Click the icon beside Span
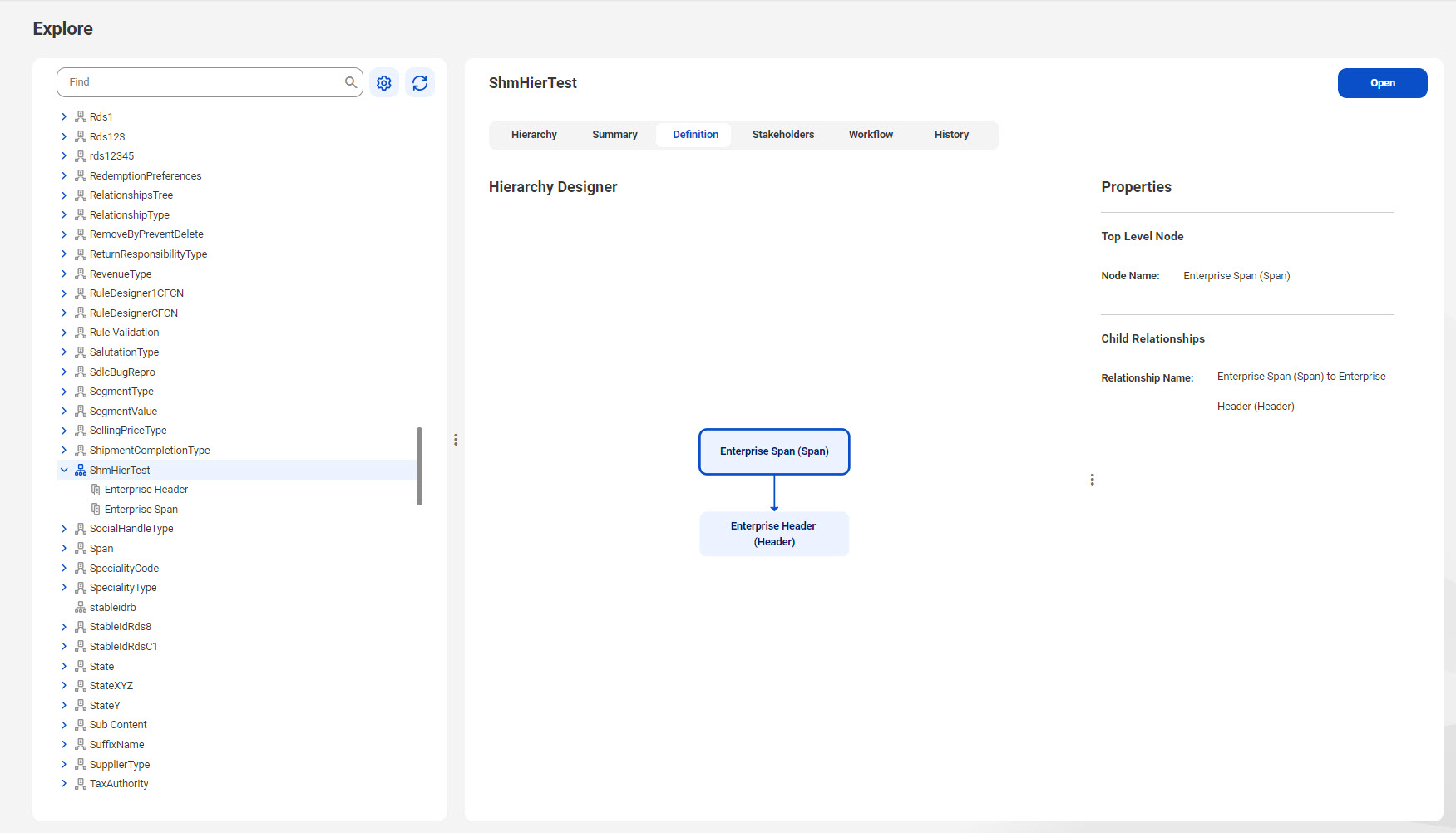 (81, 548)
